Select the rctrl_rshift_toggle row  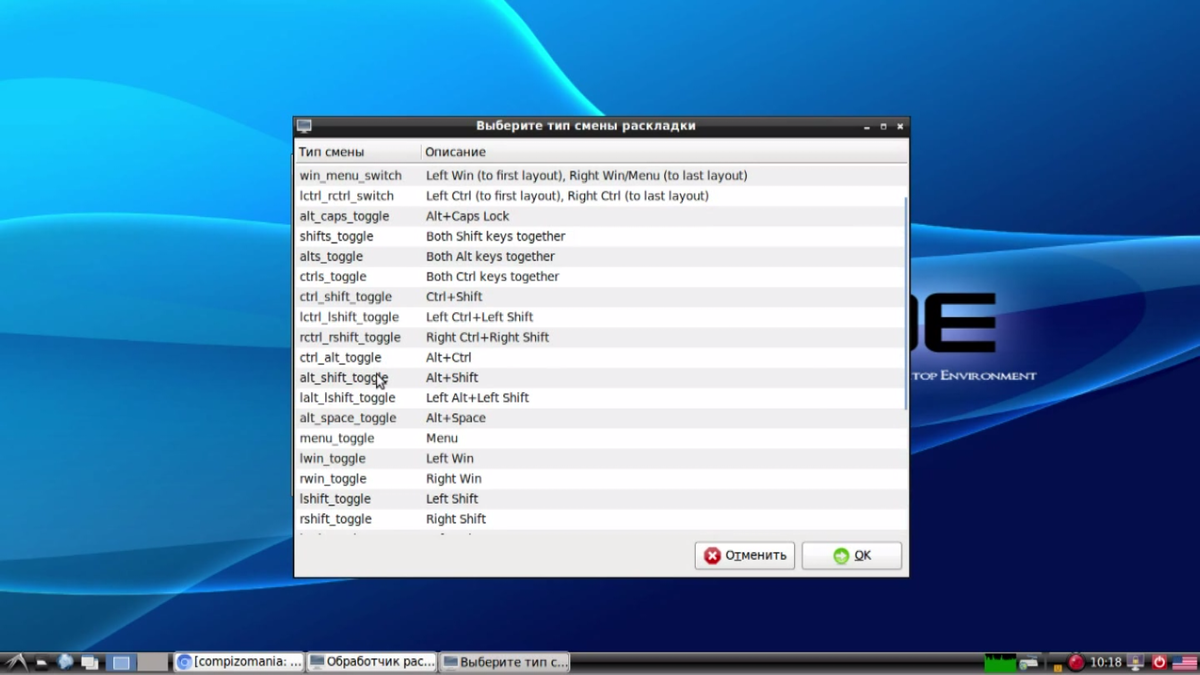tap(600, 337)
